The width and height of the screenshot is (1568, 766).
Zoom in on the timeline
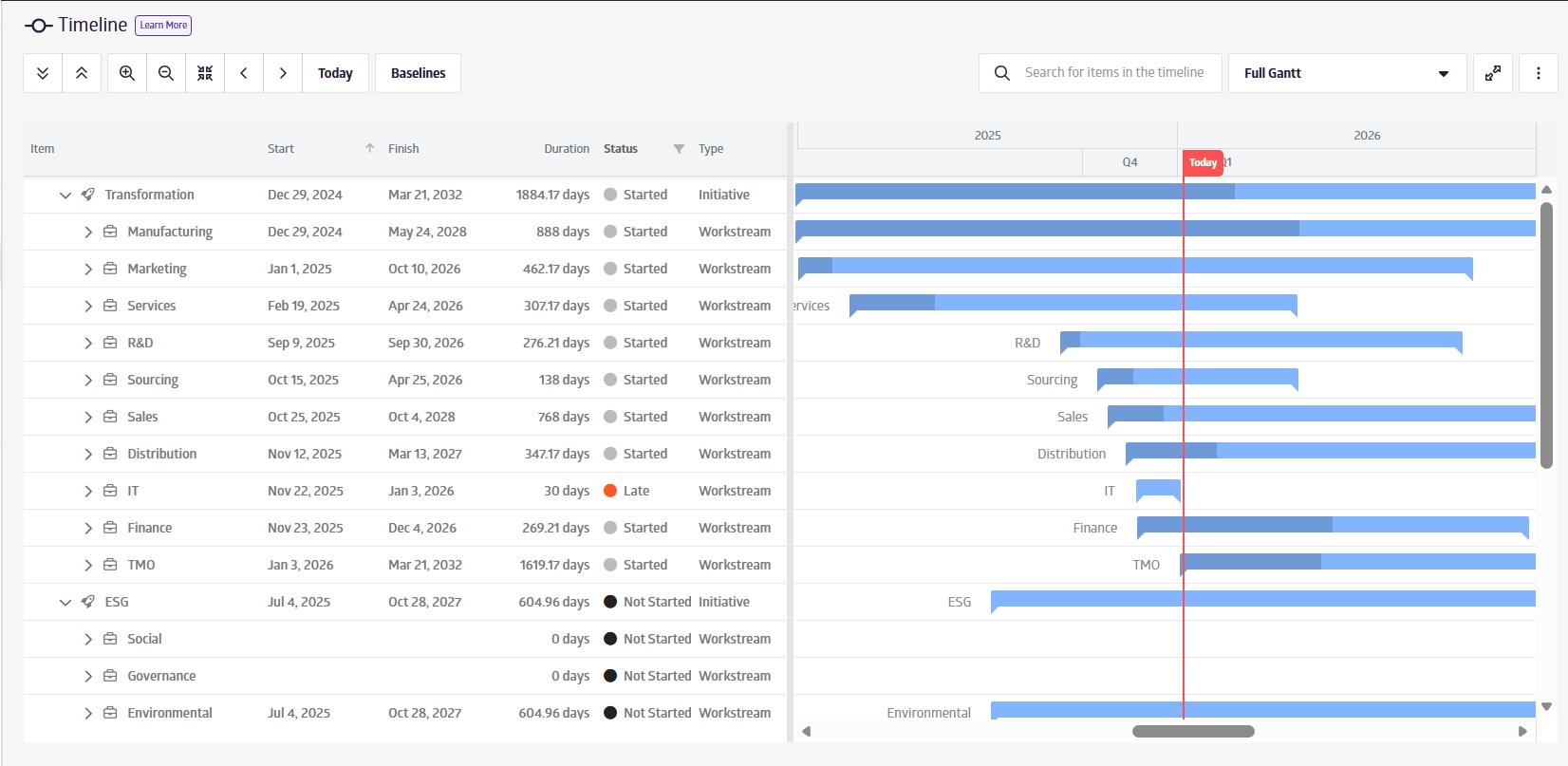(x=127, y=73)
